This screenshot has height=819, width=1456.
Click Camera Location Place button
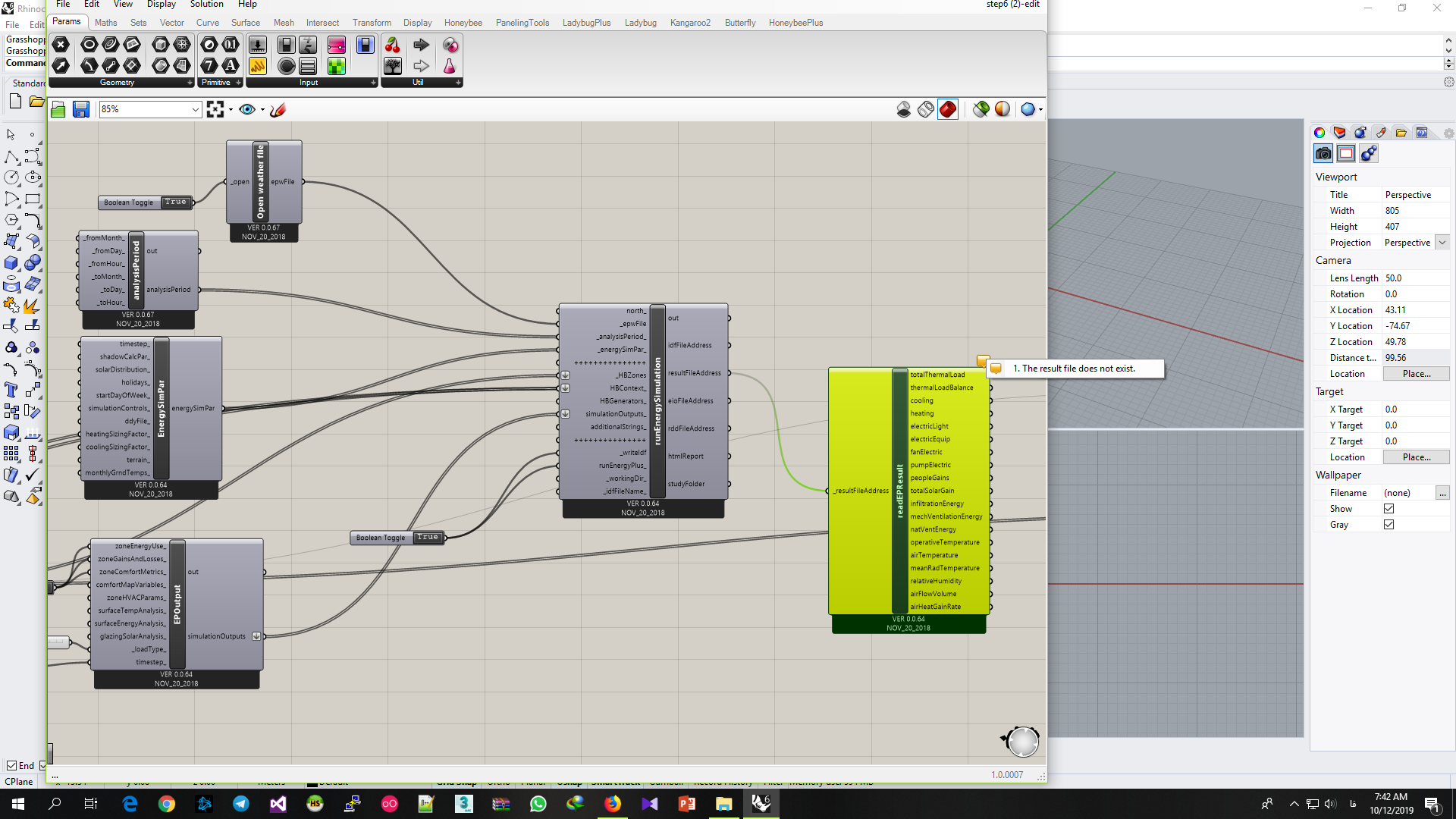pos(1416,374)
